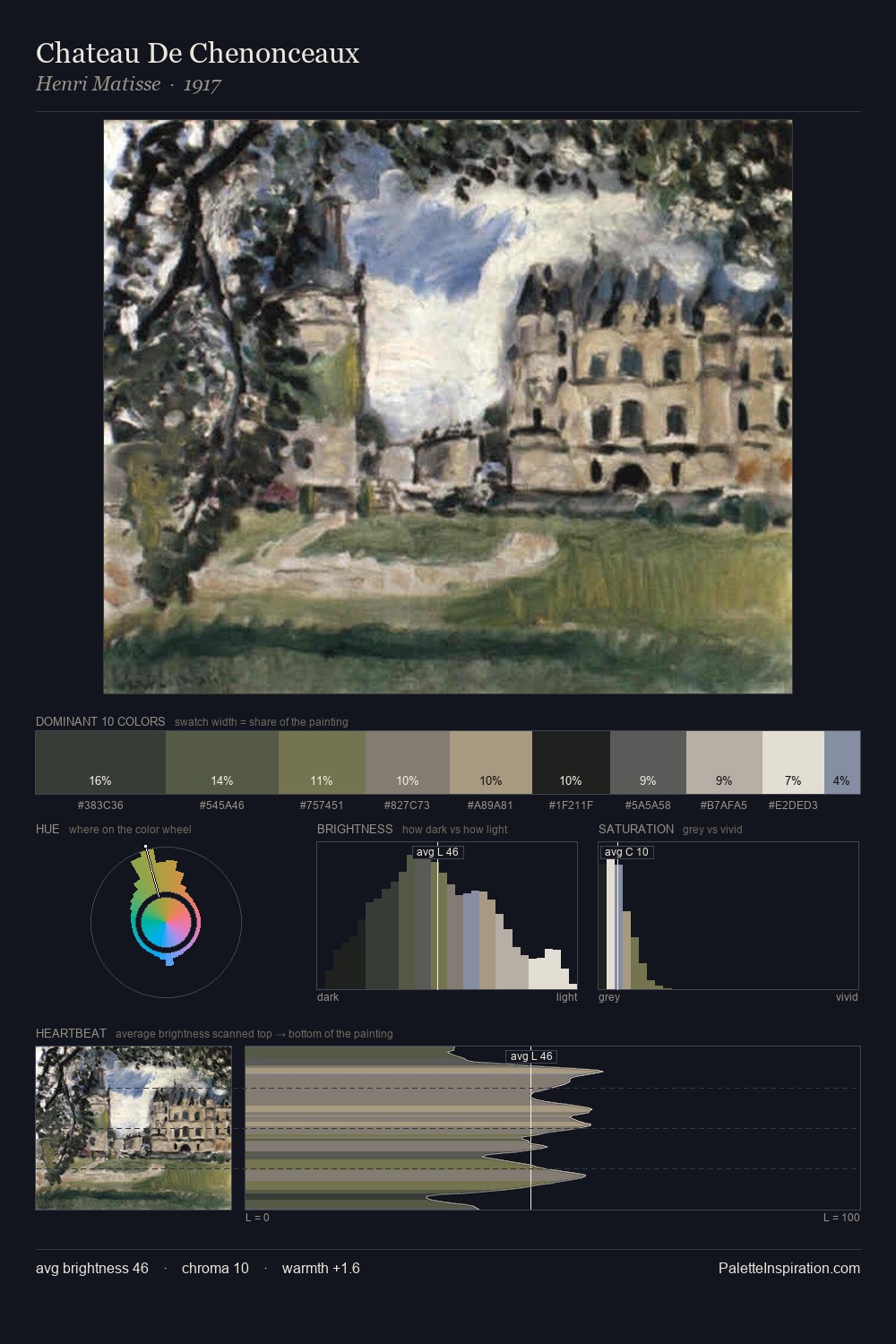This screenshot has height=1344, width=896.
Task: Click the 'vivid' axis label under Saturation
Action: click(x=847, y=997)
